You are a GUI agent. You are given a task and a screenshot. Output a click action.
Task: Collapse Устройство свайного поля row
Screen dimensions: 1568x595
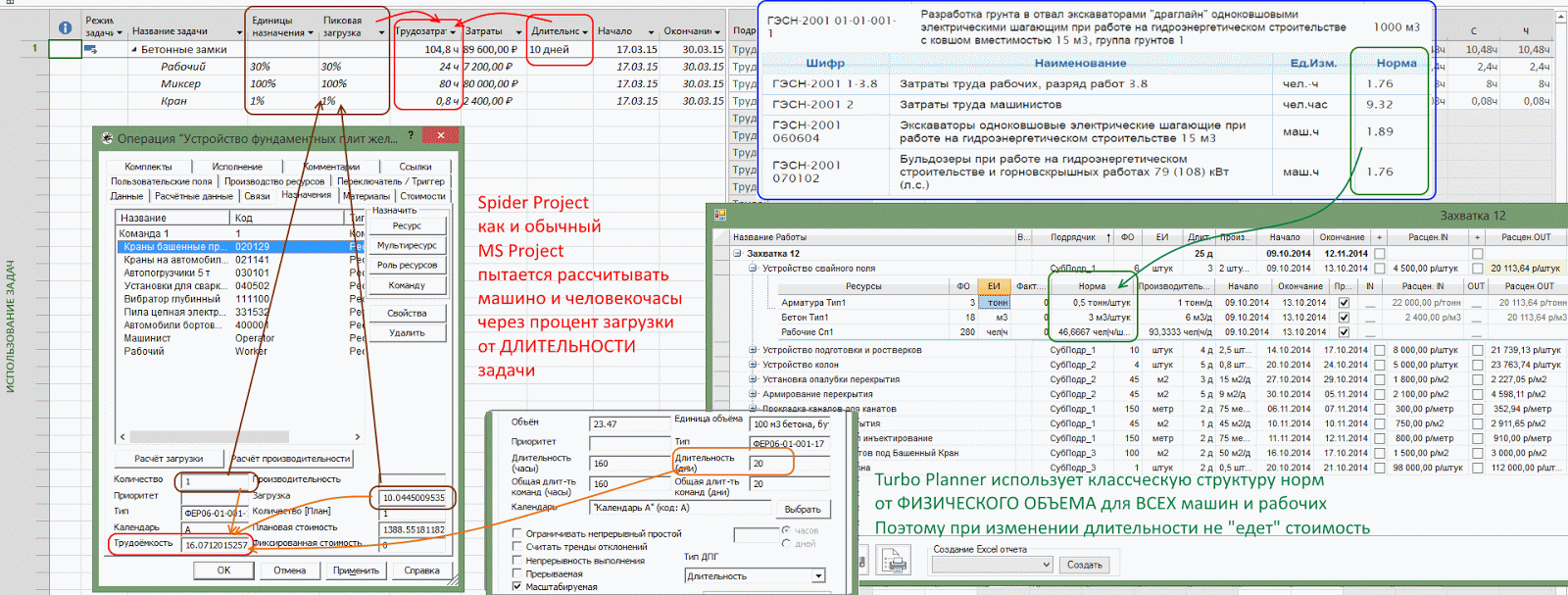pyautogui.click(x=754, y=269)
